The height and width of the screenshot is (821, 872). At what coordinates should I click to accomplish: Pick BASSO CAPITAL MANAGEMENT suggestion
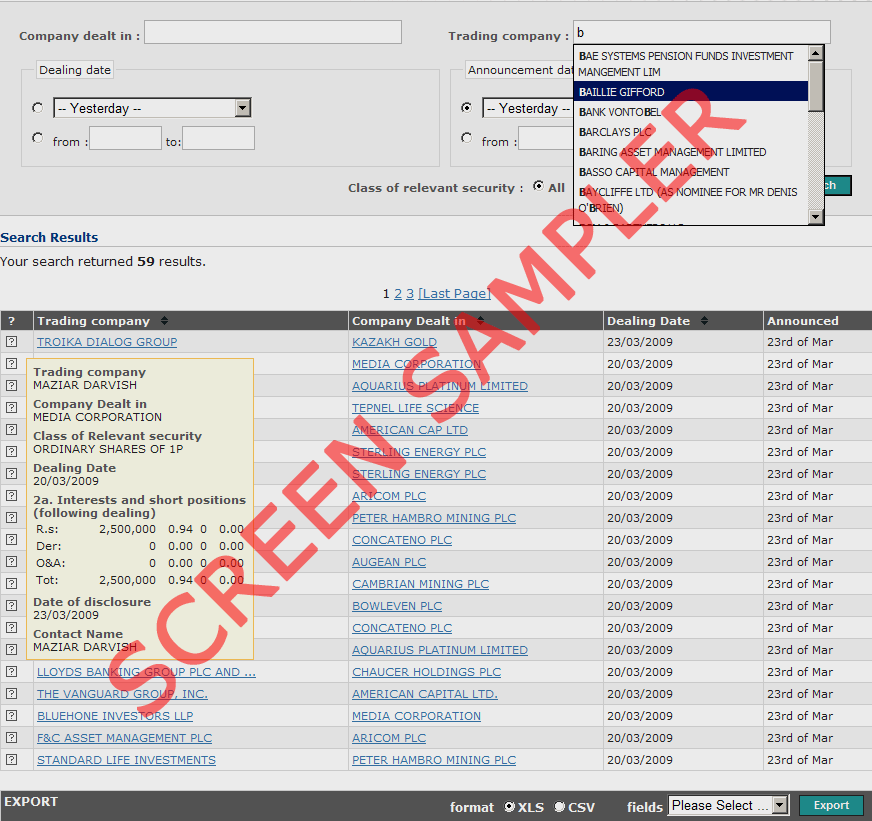[x=691, y=172]
